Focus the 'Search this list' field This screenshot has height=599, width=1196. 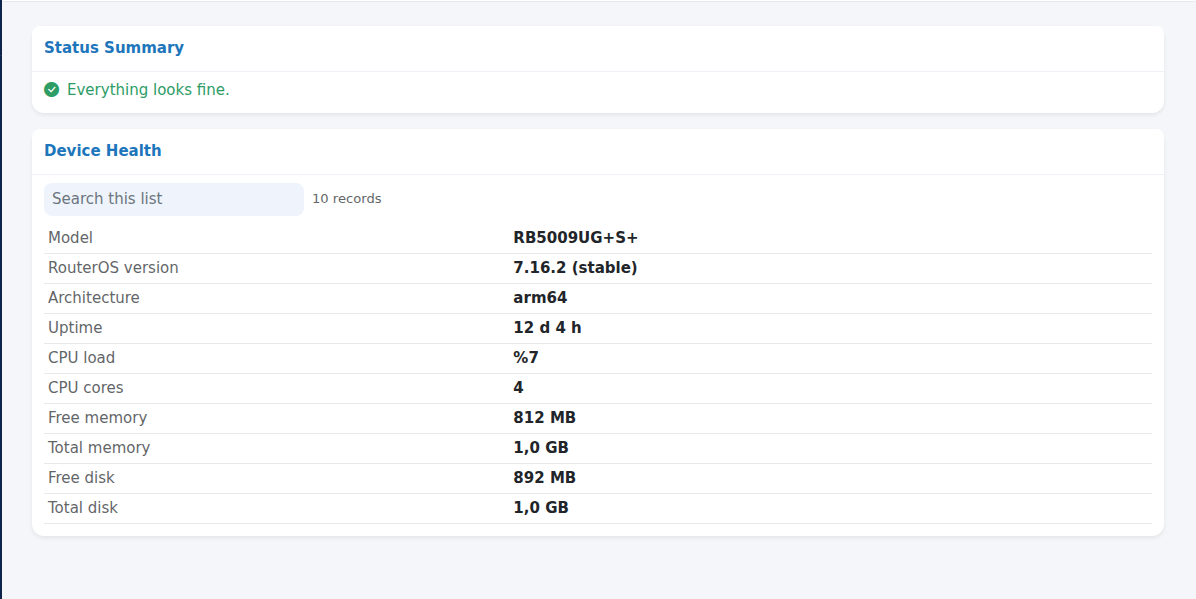click(174, 199)
